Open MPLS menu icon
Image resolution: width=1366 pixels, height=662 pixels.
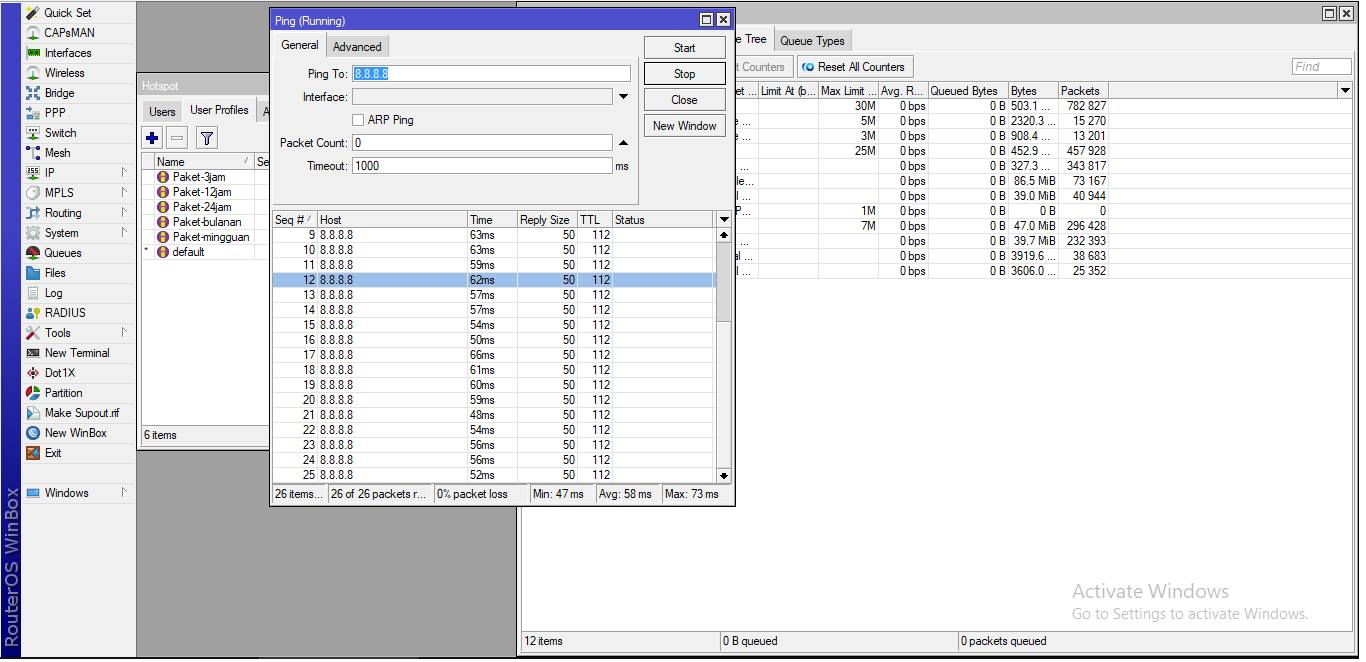(34, 193)
